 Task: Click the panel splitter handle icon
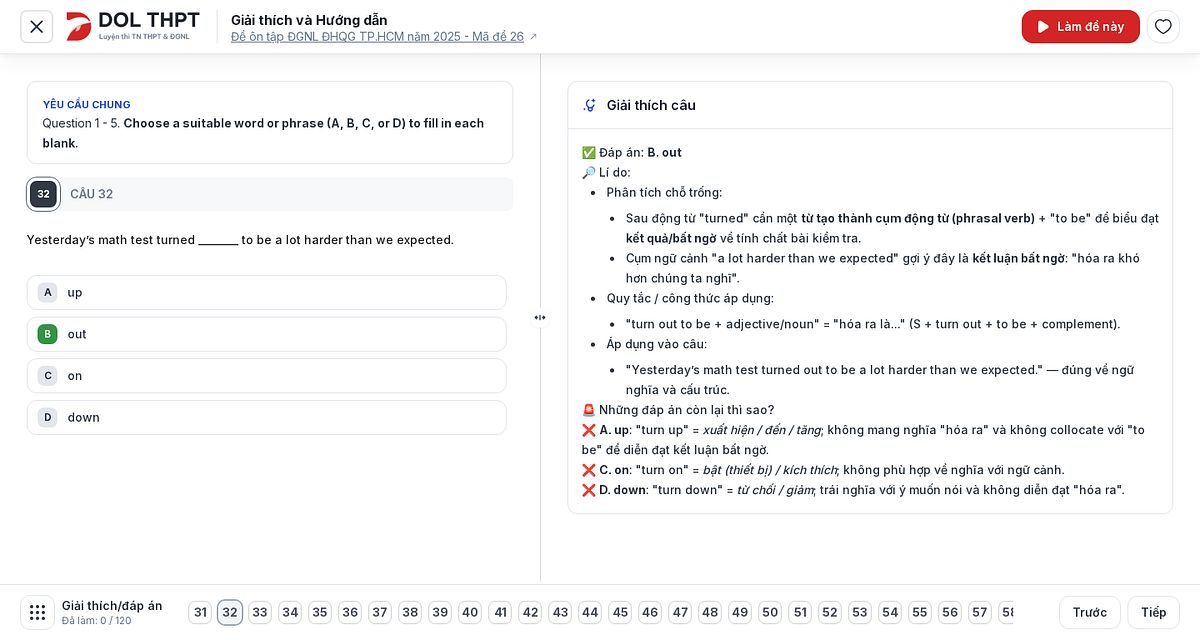click(x=540, y=318)
